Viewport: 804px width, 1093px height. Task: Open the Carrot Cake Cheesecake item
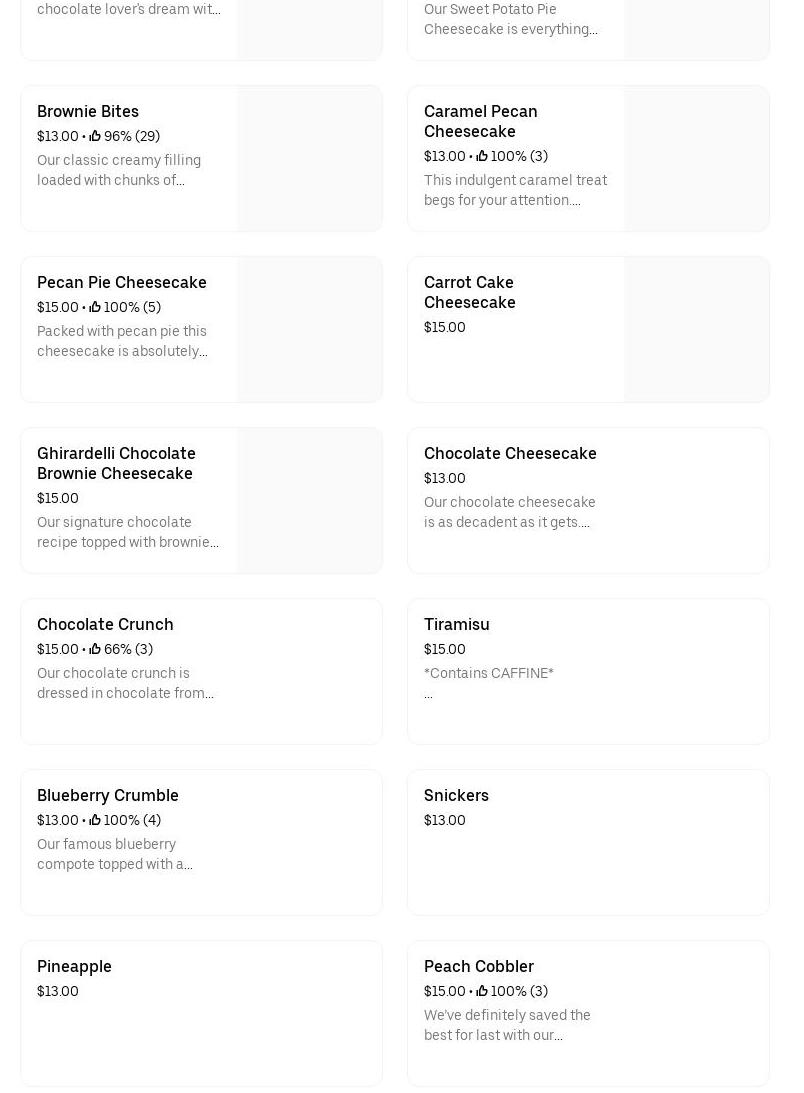tap(469, 292)
